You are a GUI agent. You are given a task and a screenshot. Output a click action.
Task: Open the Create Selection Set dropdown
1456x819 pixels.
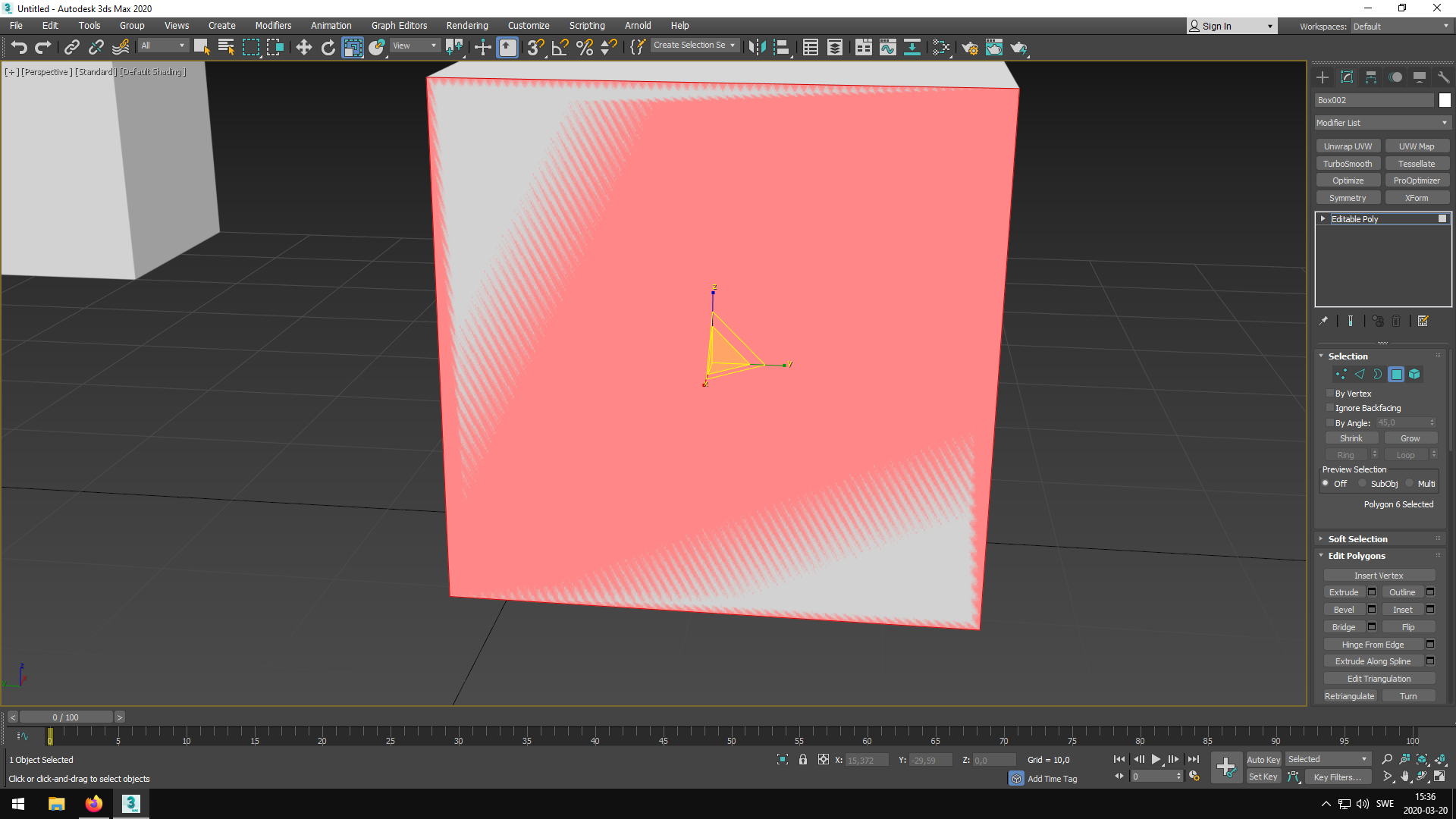coord(695,45)
